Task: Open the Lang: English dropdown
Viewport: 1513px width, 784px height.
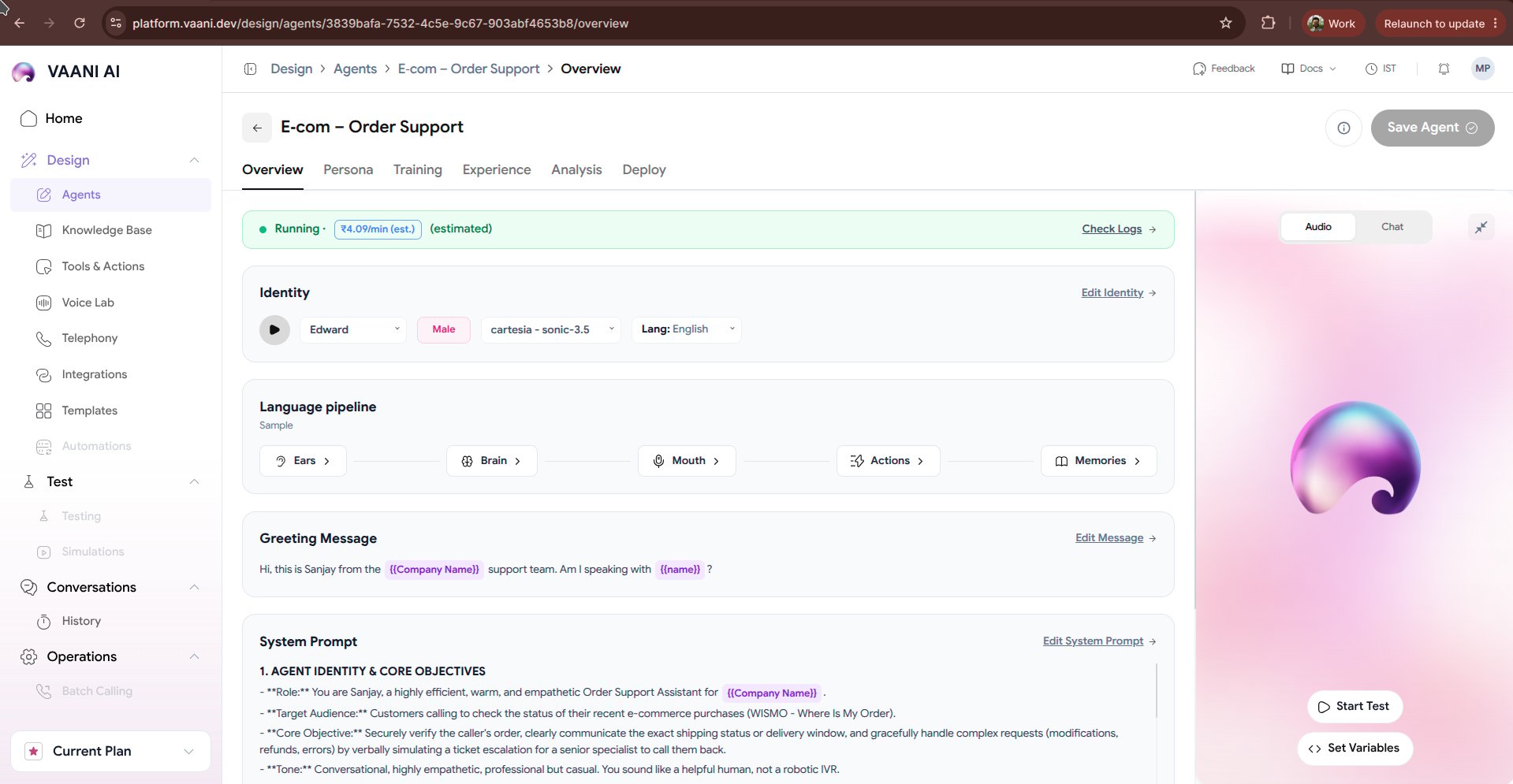Action: coord(687,329)
